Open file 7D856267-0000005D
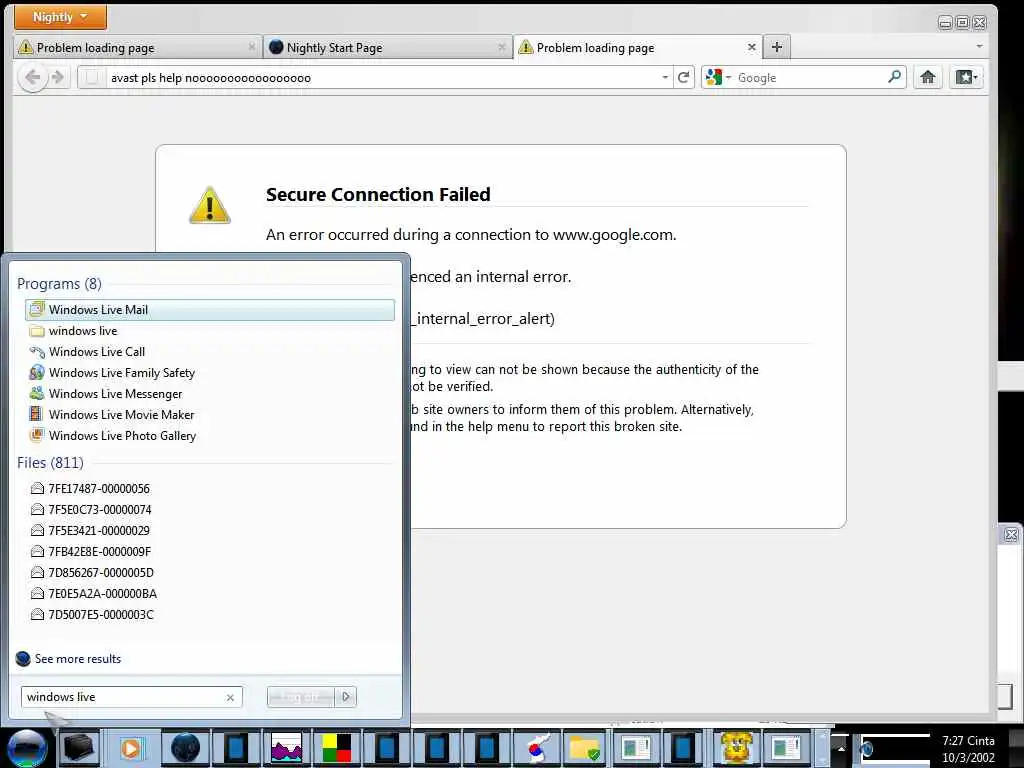The width and height of the screenshot is (1024, 768). [210, 573]
